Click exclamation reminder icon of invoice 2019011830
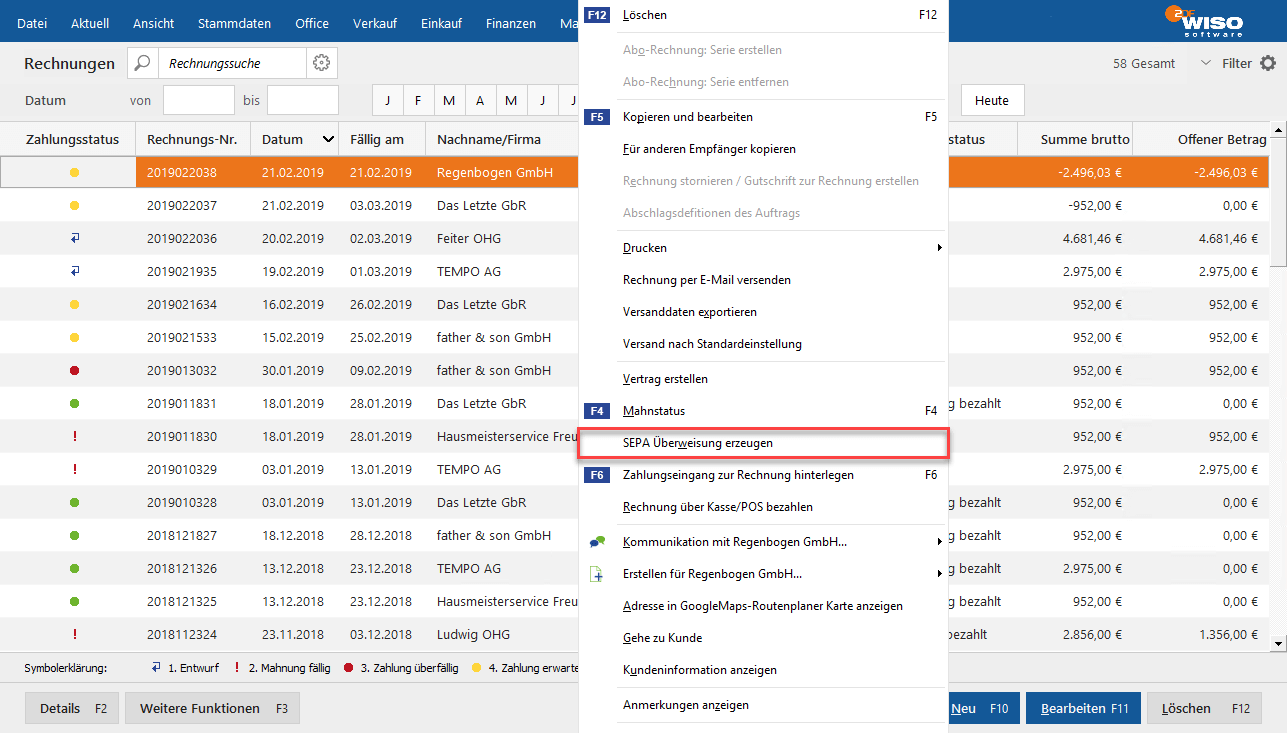The width and height of the screenshot is (1287, 733). (74, 437)
